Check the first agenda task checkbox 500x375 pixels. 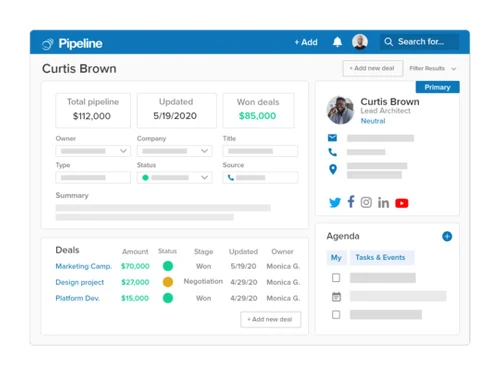336,278
